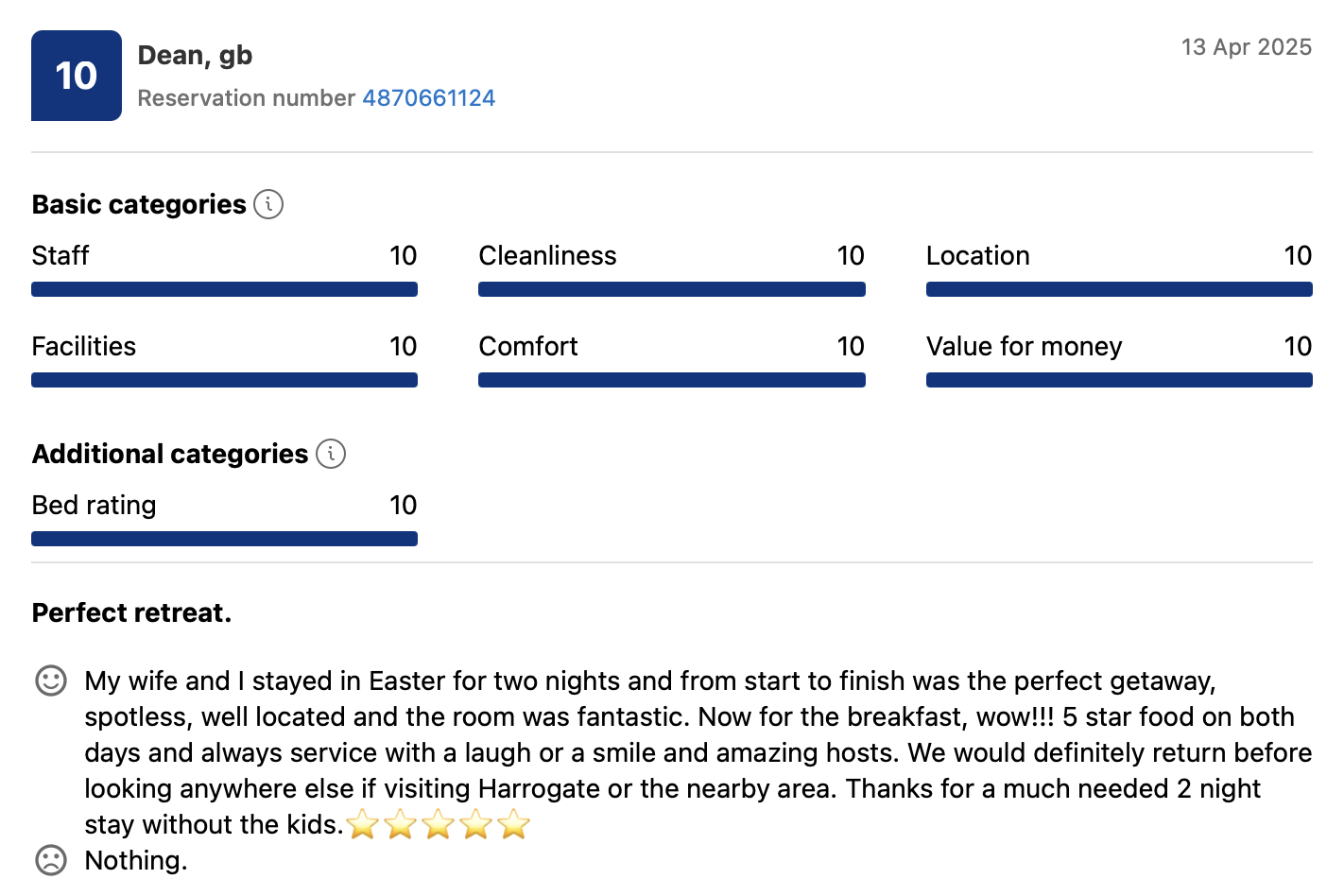Viewport: 1344px width, 896px height.
Task: Click the negative comment text Nothing
Action: [x=136, y=860]
